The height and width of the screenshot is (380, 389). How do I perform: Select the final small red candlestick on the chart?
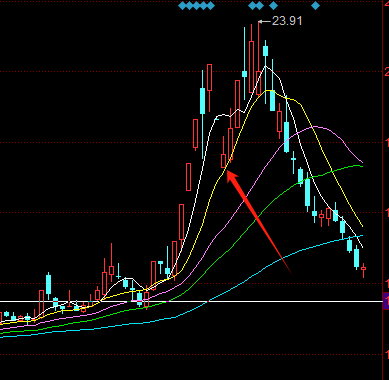[x=364, y=270]
